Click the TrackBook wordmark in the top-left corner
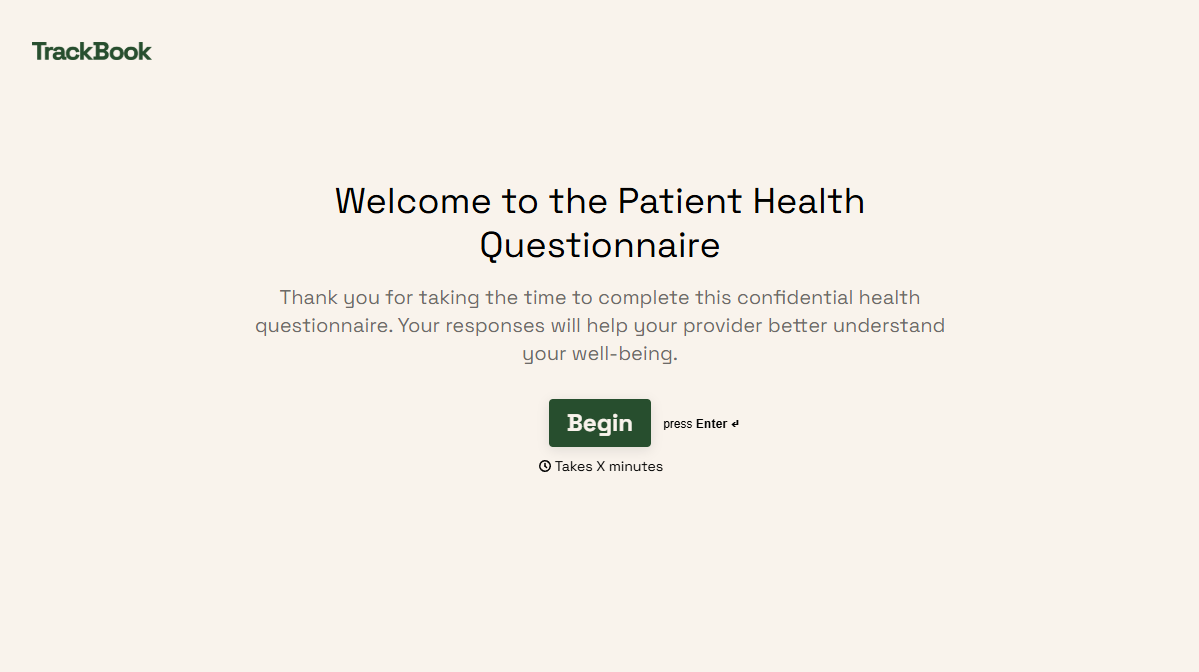Viewport: 1199px width, 672px height. coord(91,51)
